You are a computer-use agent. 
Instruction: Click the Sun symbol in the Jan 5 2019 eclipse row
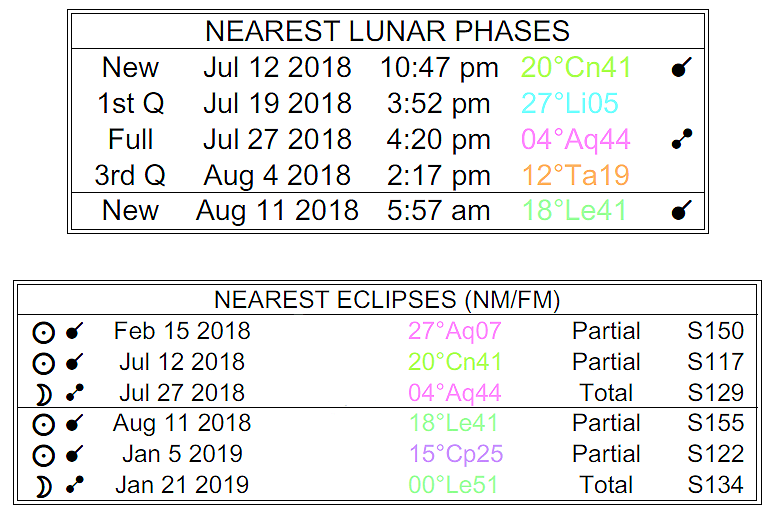43,455
